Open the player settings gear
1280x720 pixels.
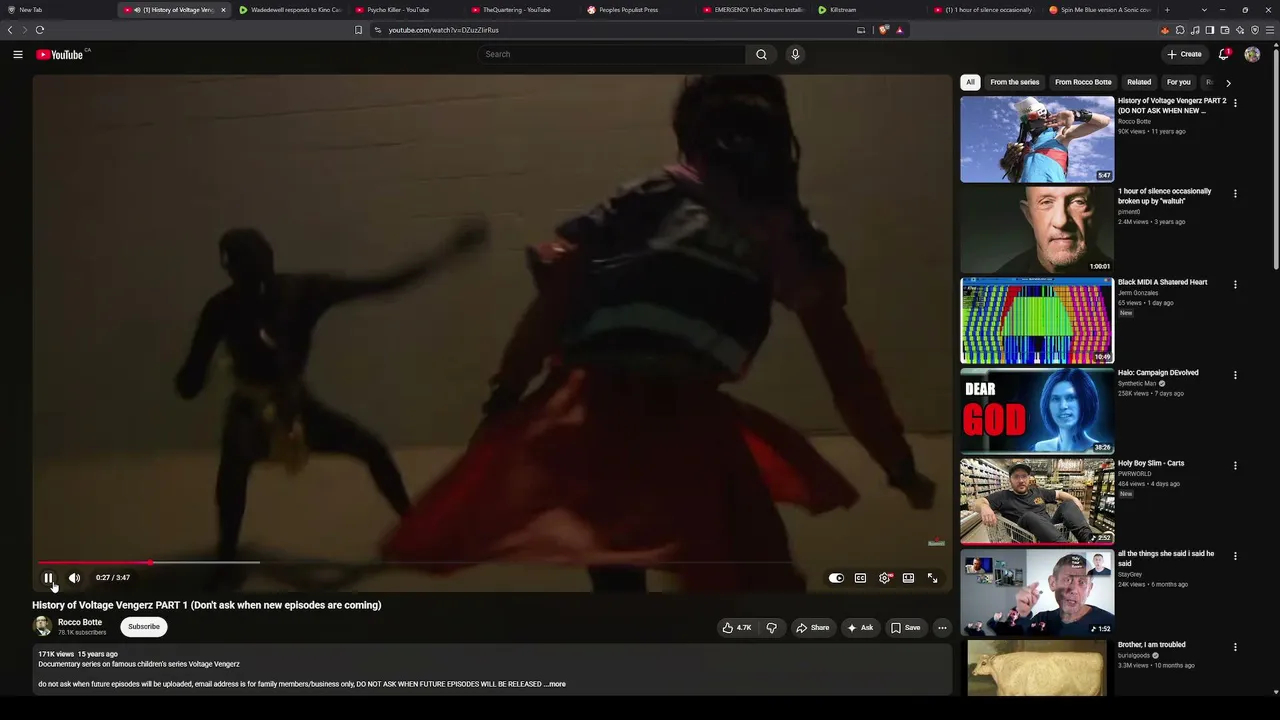point(884,578)
